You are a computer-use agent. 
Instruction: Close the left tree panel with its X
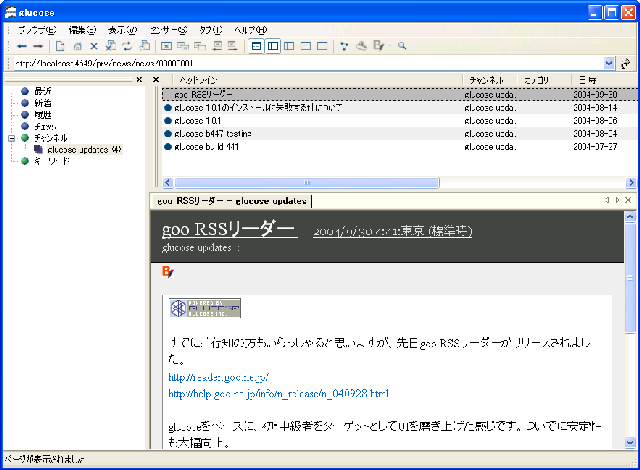[139, 80]
